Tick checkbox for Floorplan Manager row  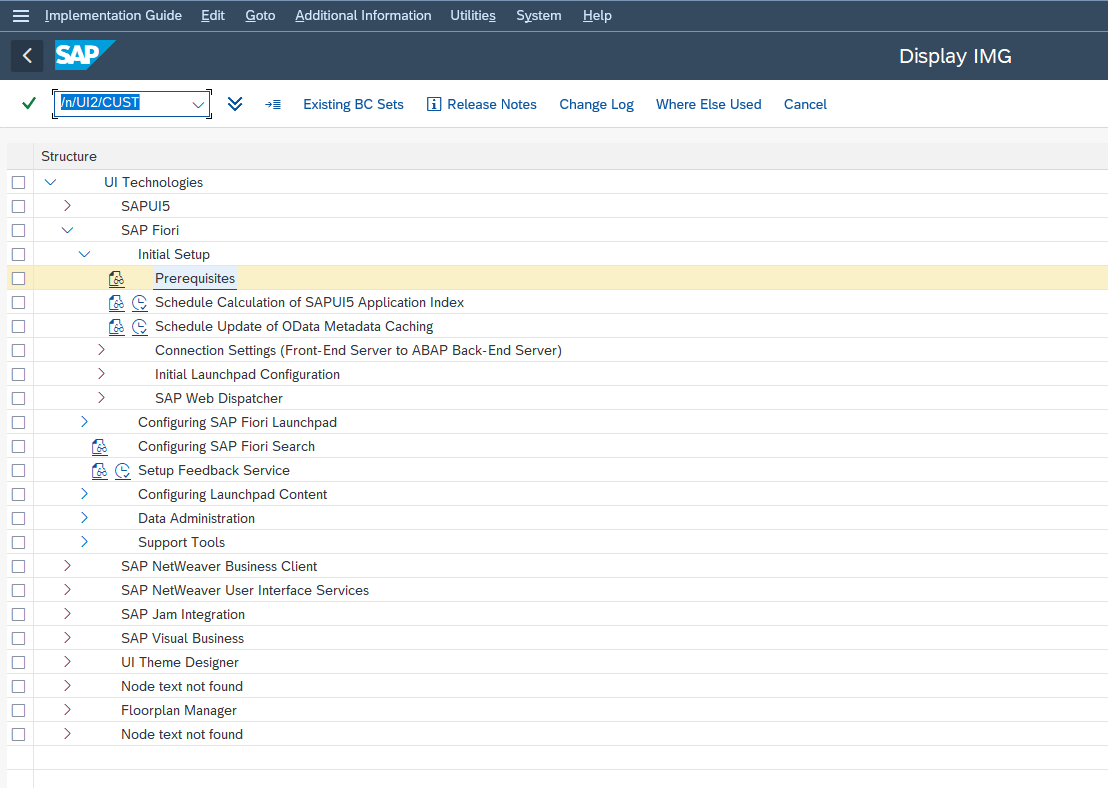(18, 711)
